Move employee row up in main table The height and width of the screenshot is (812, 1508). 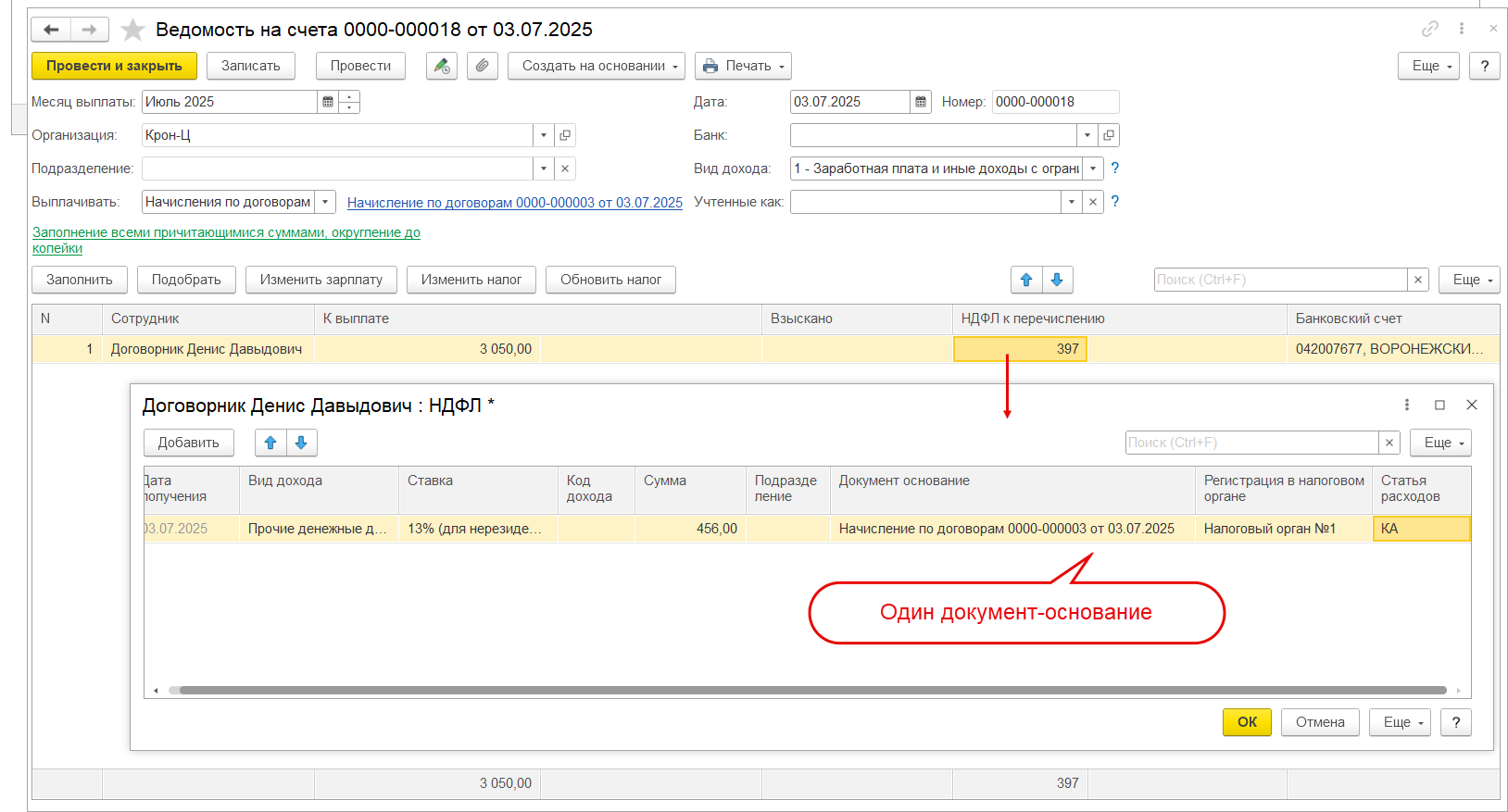pos(1026,280)
